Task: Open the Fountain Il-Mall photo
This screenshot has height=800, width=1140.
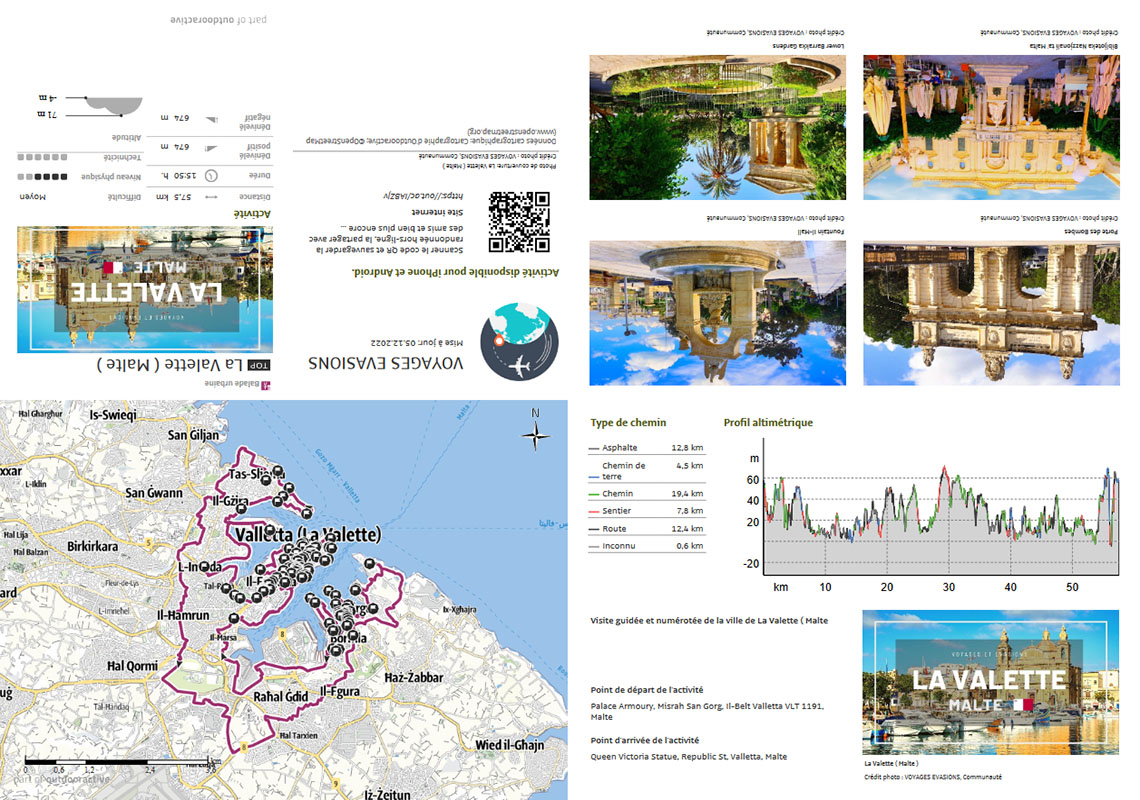Action: [718, 313]
